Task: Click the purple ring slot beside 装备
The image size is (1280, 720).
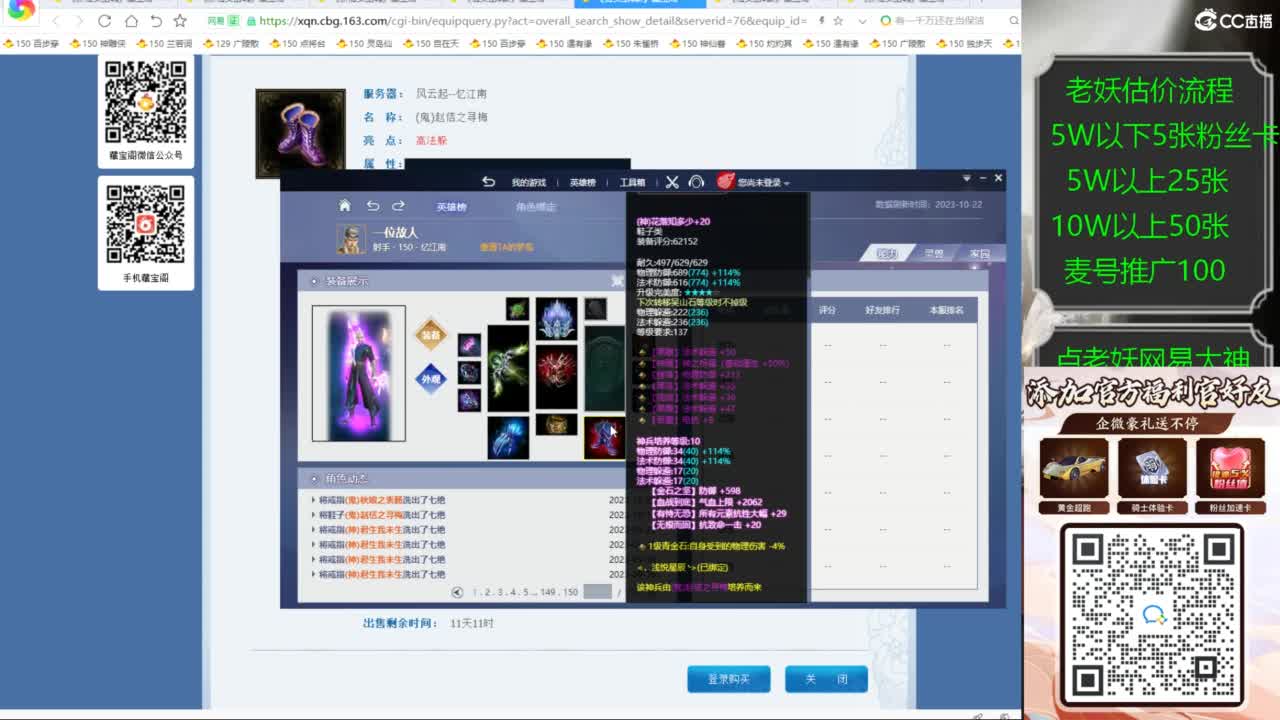Action: click(x=469, y=345)
